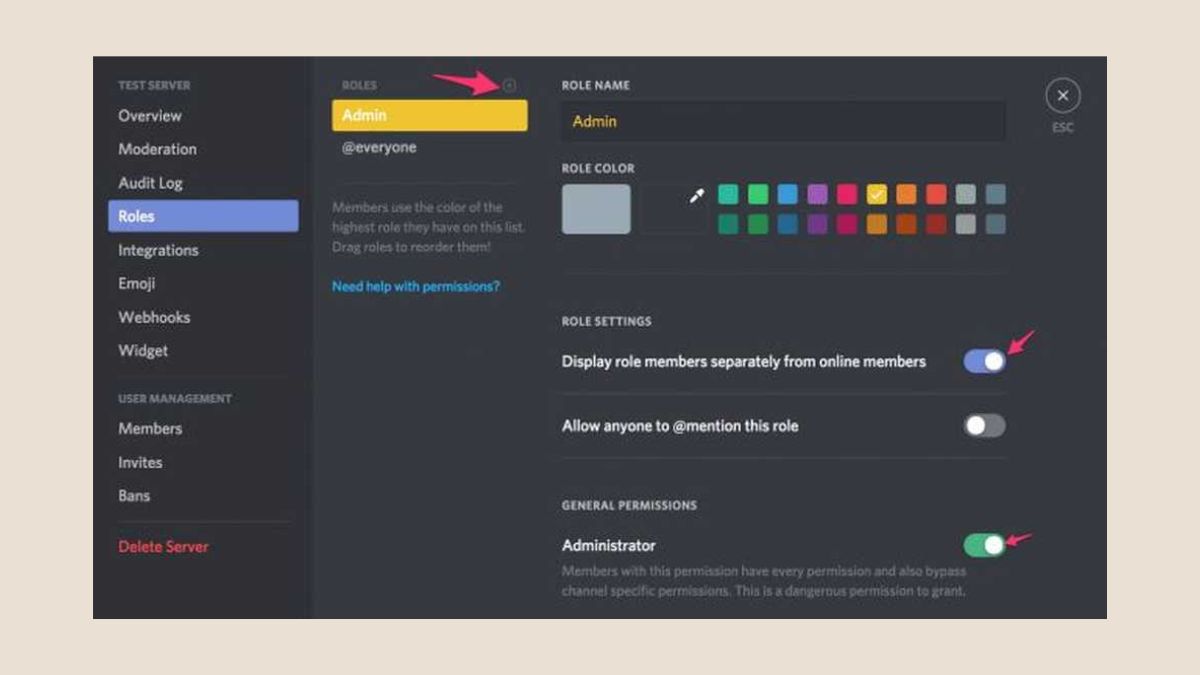Pick the yellow role color swatch
This screenshot has height=675, width=1200.
pyautogui.click(x=877, y=195)
